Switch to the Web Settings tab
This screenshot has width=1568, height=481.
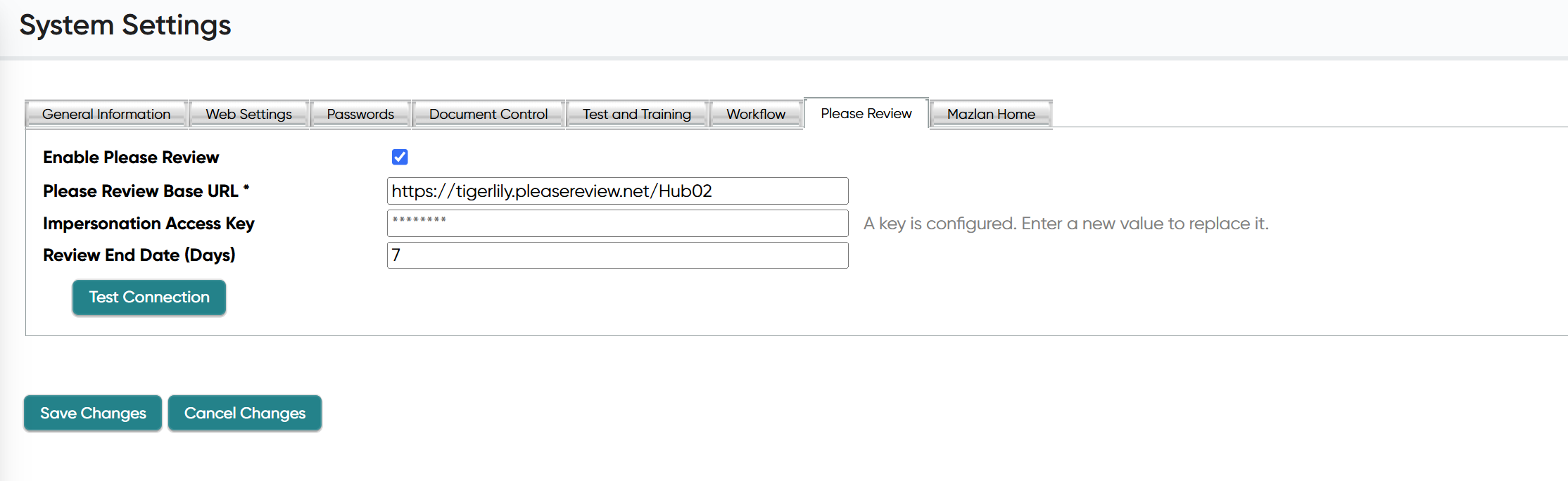coord(248,114)
